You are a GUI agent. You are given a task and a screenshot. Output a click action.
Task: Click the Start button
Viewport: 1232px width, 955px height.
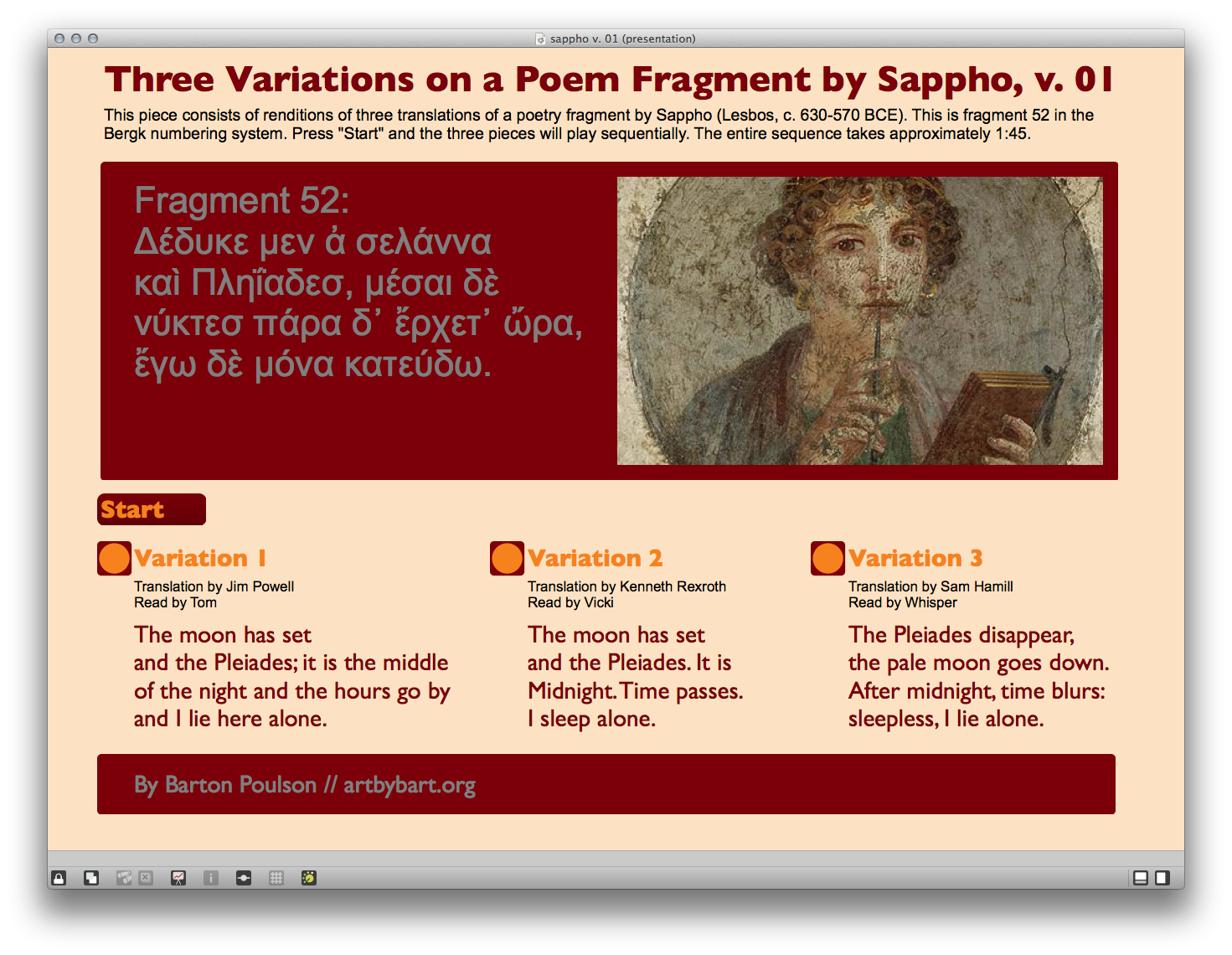pyautogui.click(x=152, y=509)
